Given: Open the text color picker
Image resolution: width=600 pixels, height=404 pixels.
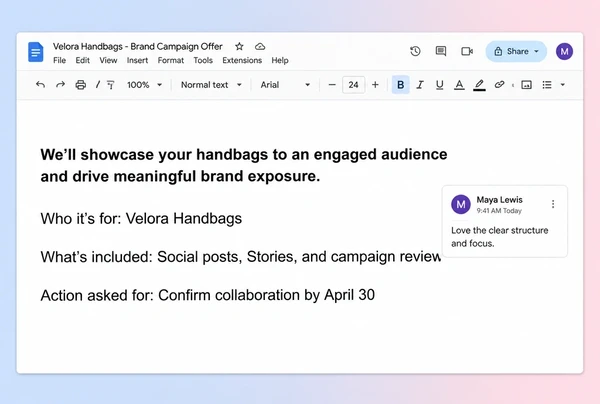Looking at the screenshot, I should 459,85.
